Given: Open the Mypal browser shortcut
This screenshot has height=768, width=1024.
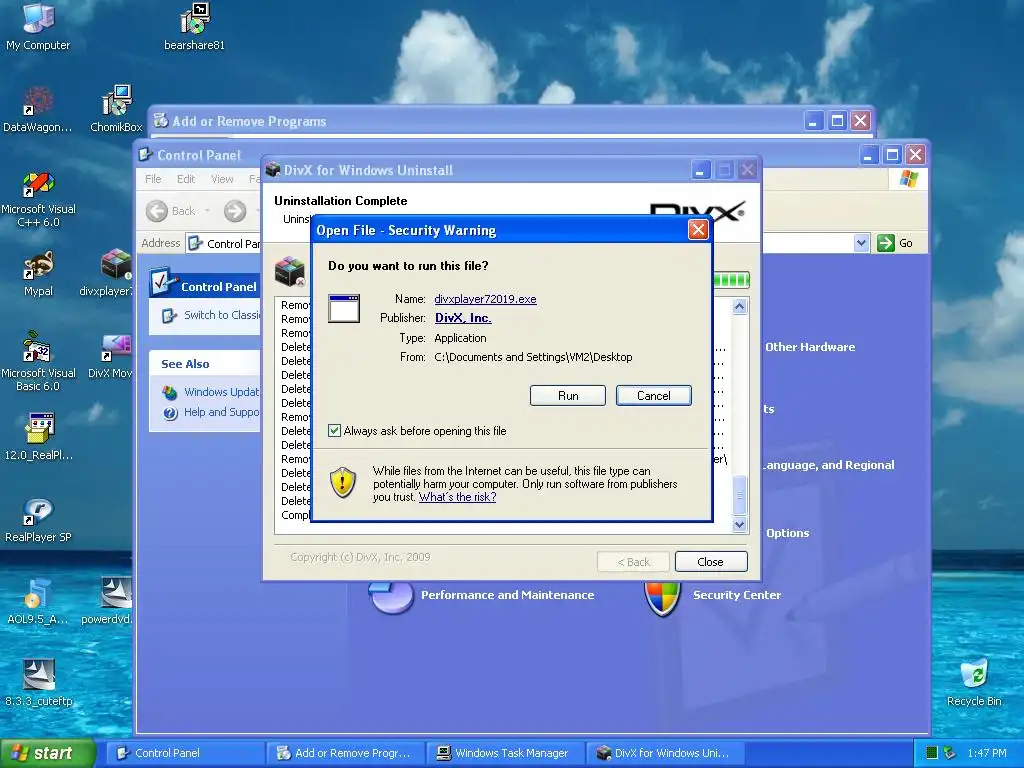Looking at the screenshot, I should [x=38, y=273].
